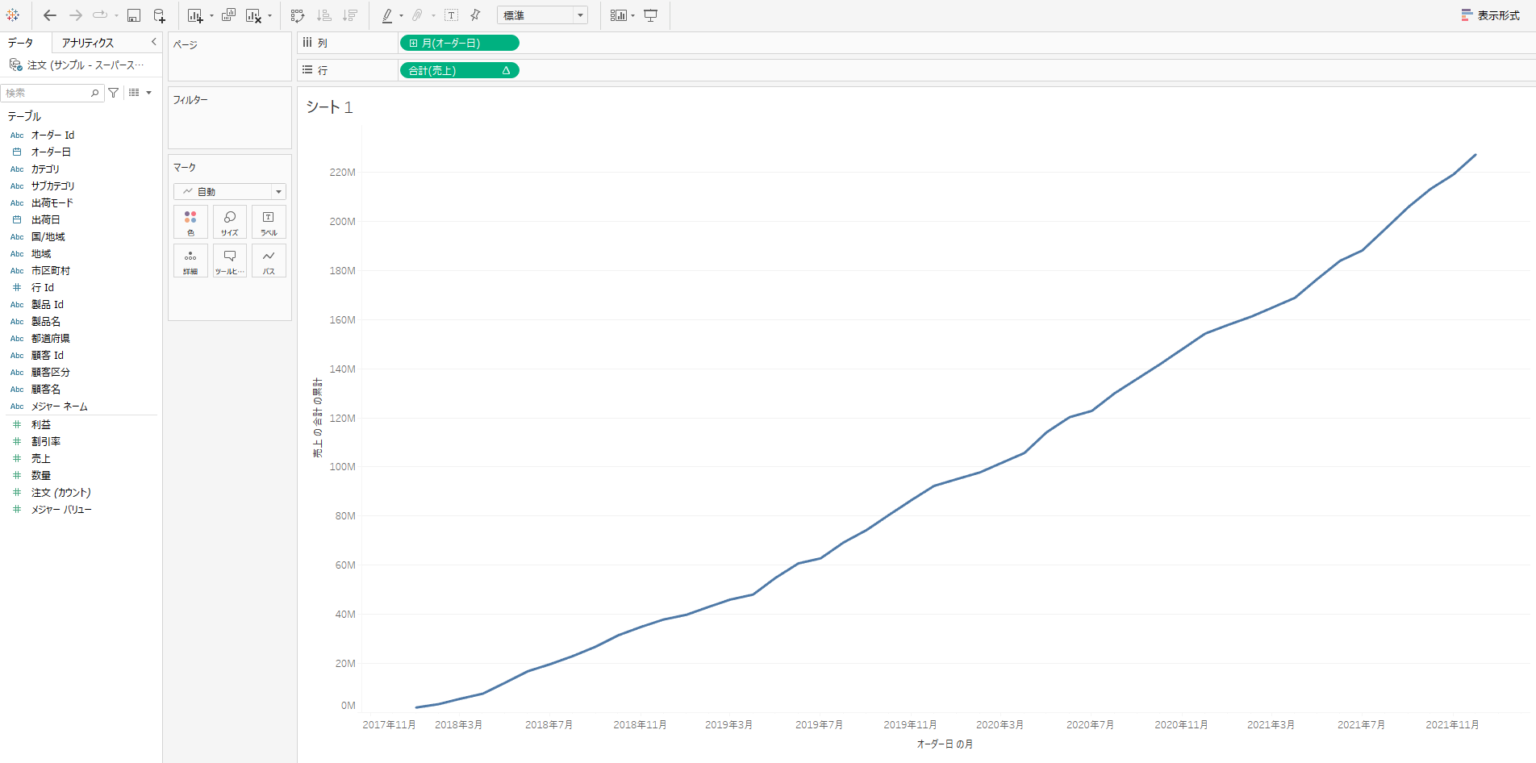Open the ラベル mark property

[268, 221]
